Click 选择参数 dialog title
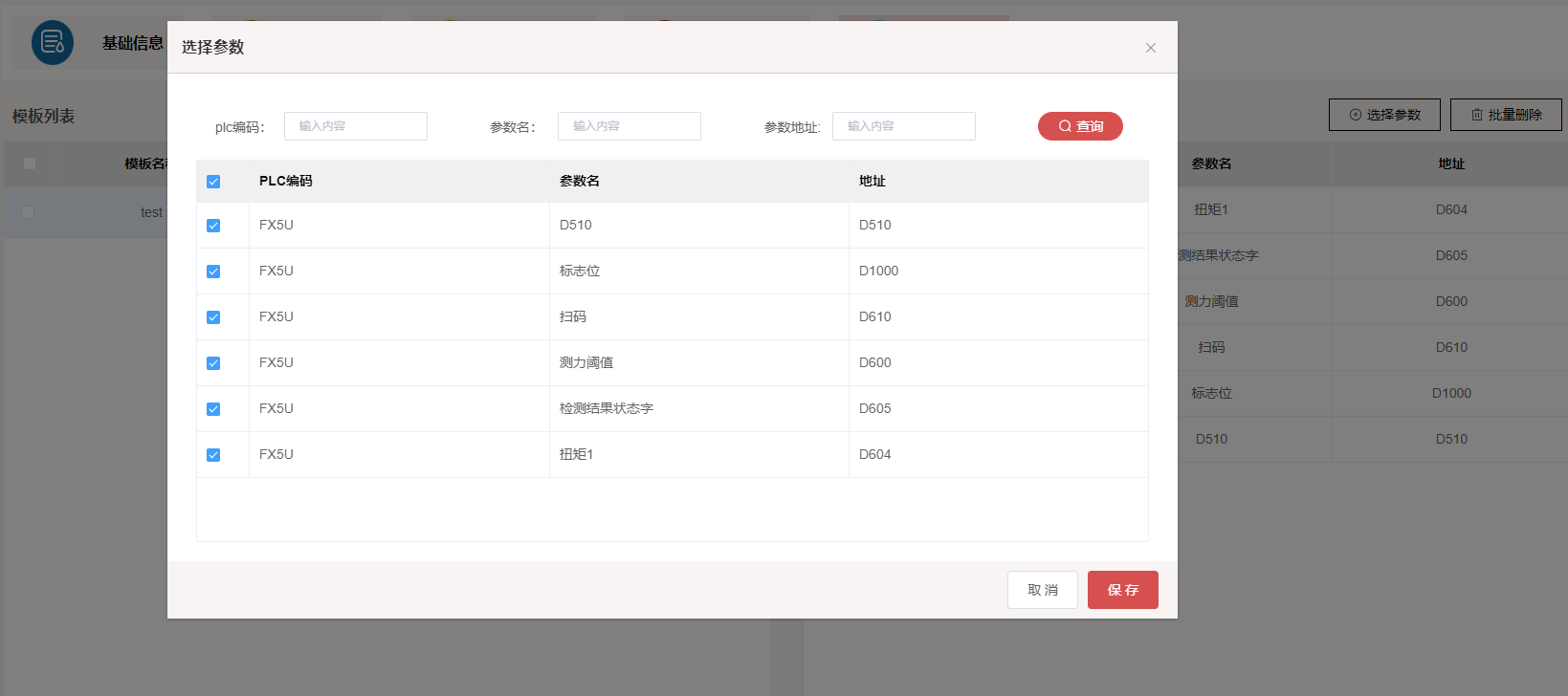 pyautogui.click(x=213, y=47)
